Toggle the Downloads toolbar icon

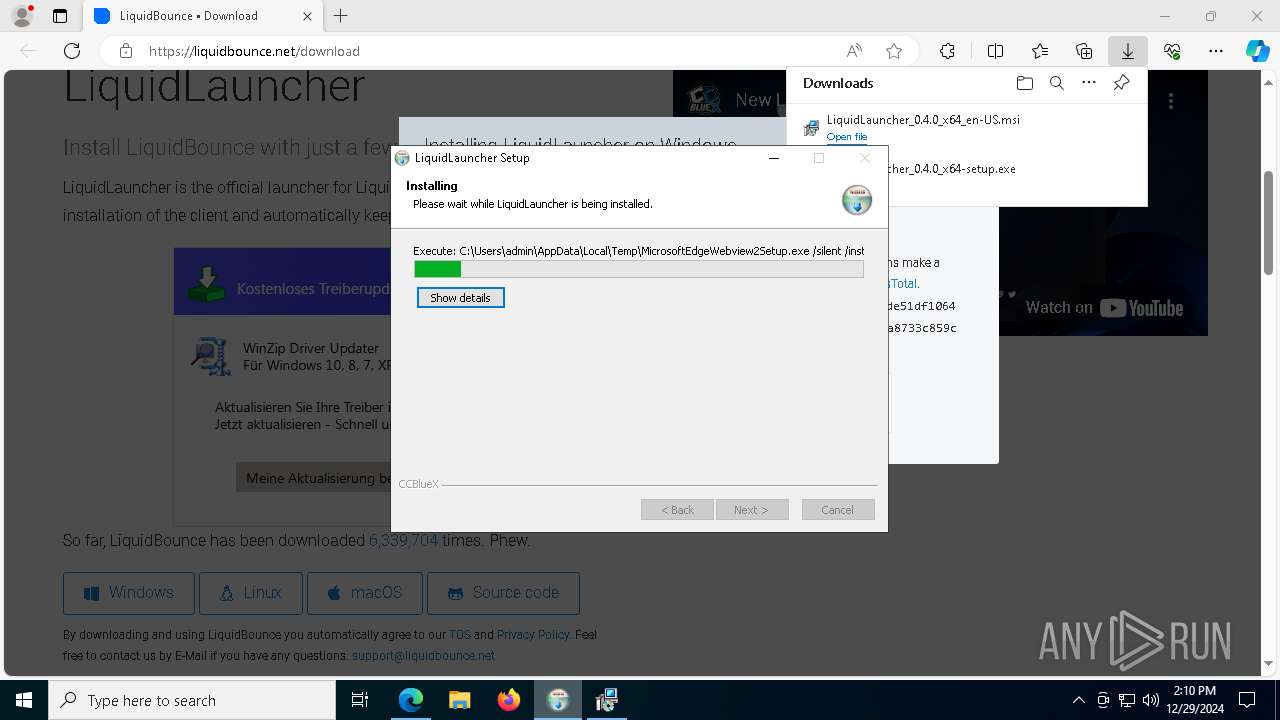1127,51
